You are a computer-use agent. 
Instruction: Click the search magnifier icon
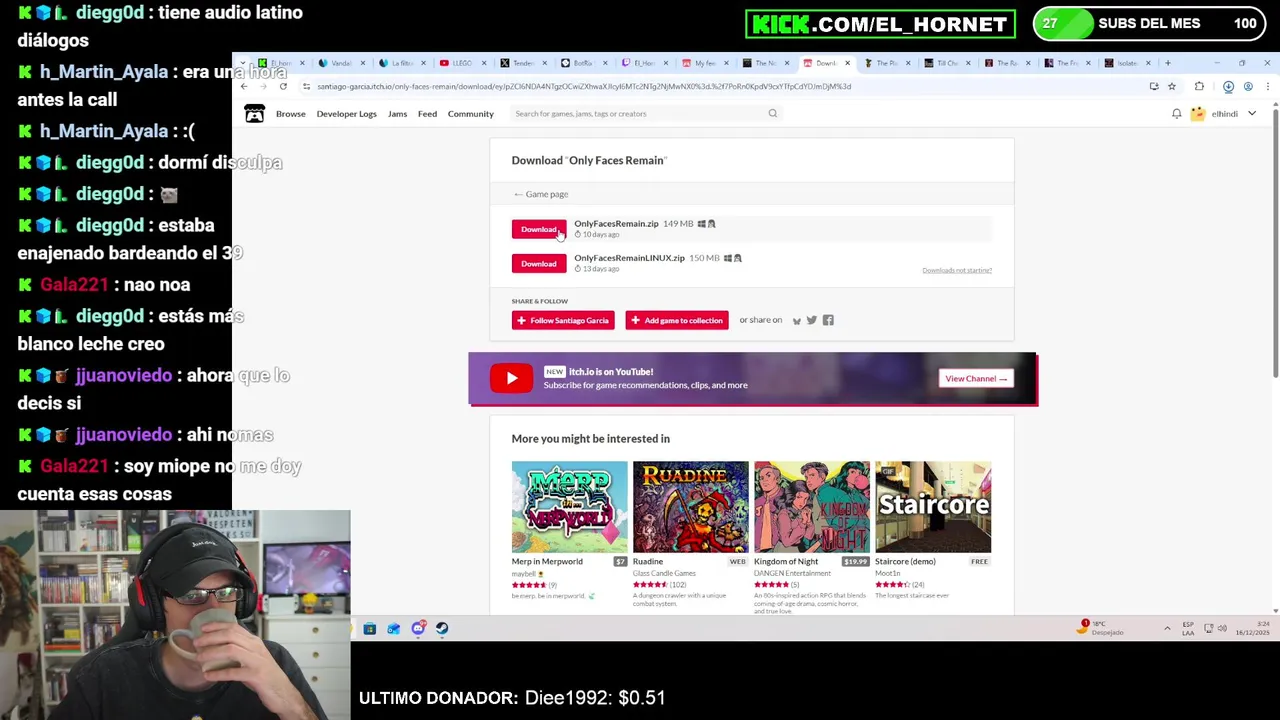tap(772, 114)
